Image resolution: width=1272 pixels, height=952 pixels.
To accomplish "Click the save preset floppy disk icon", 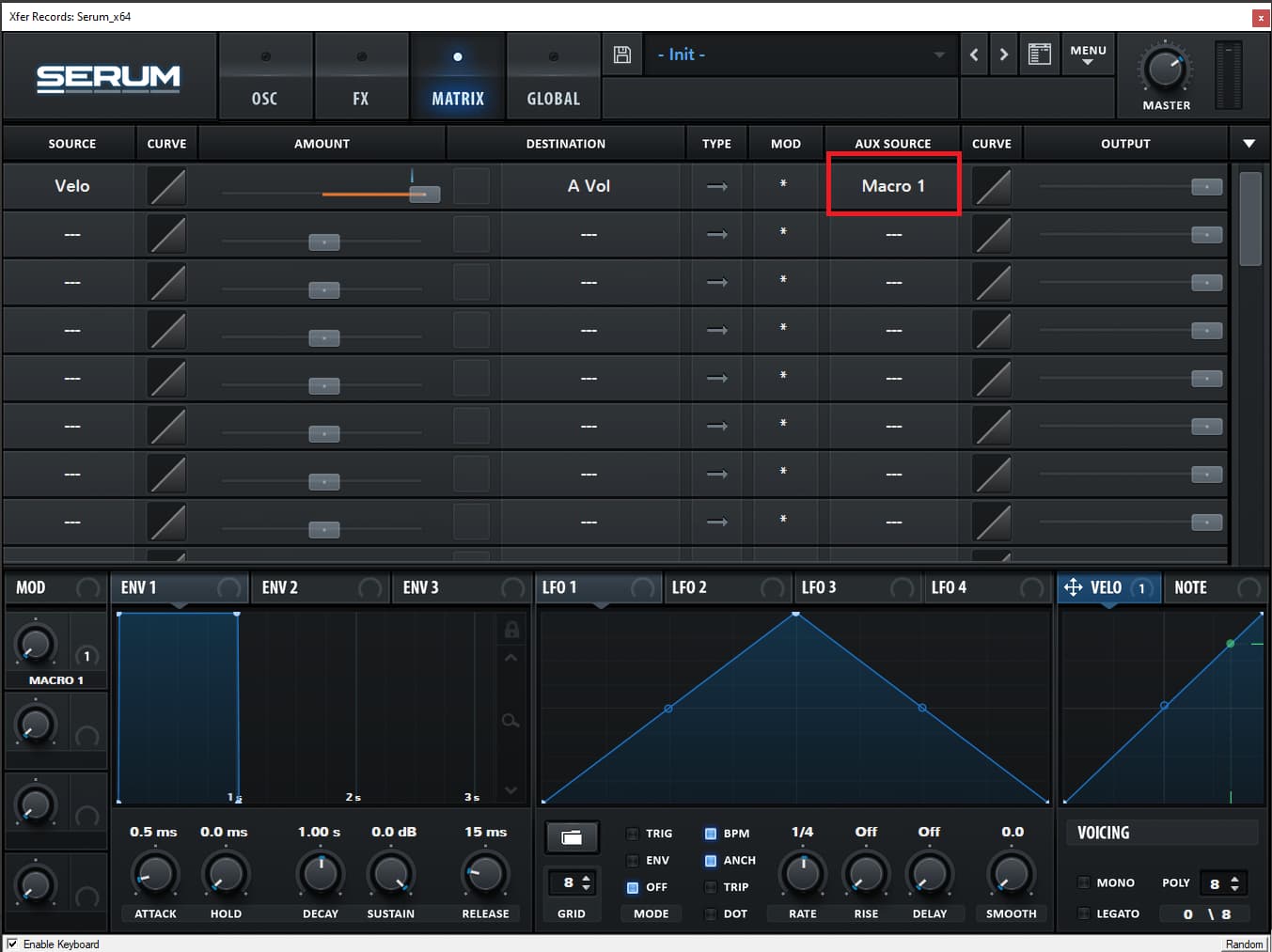I will (621, 55).
